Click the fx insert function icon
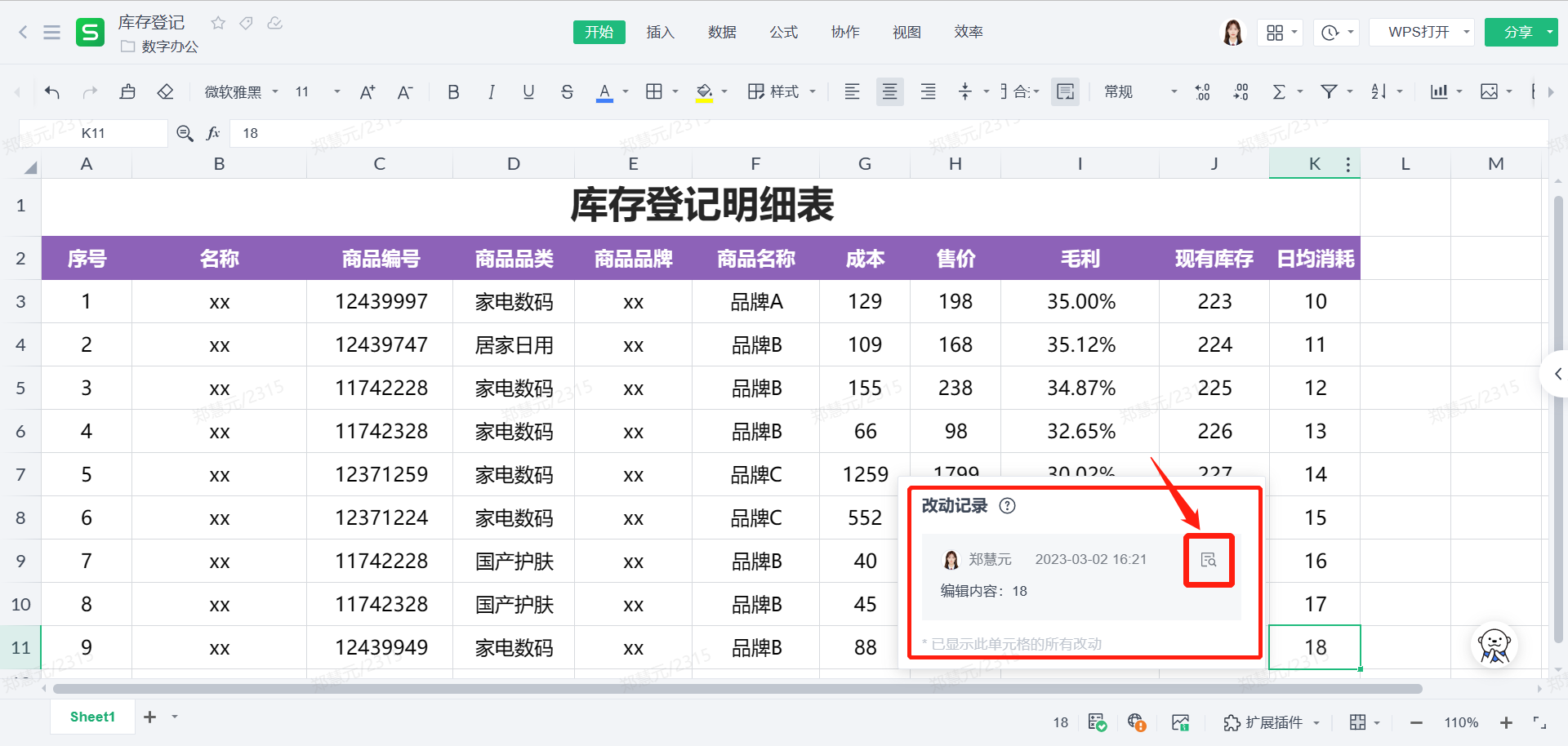The width and height of the screenshot is (1568, 746). [213, 133]
